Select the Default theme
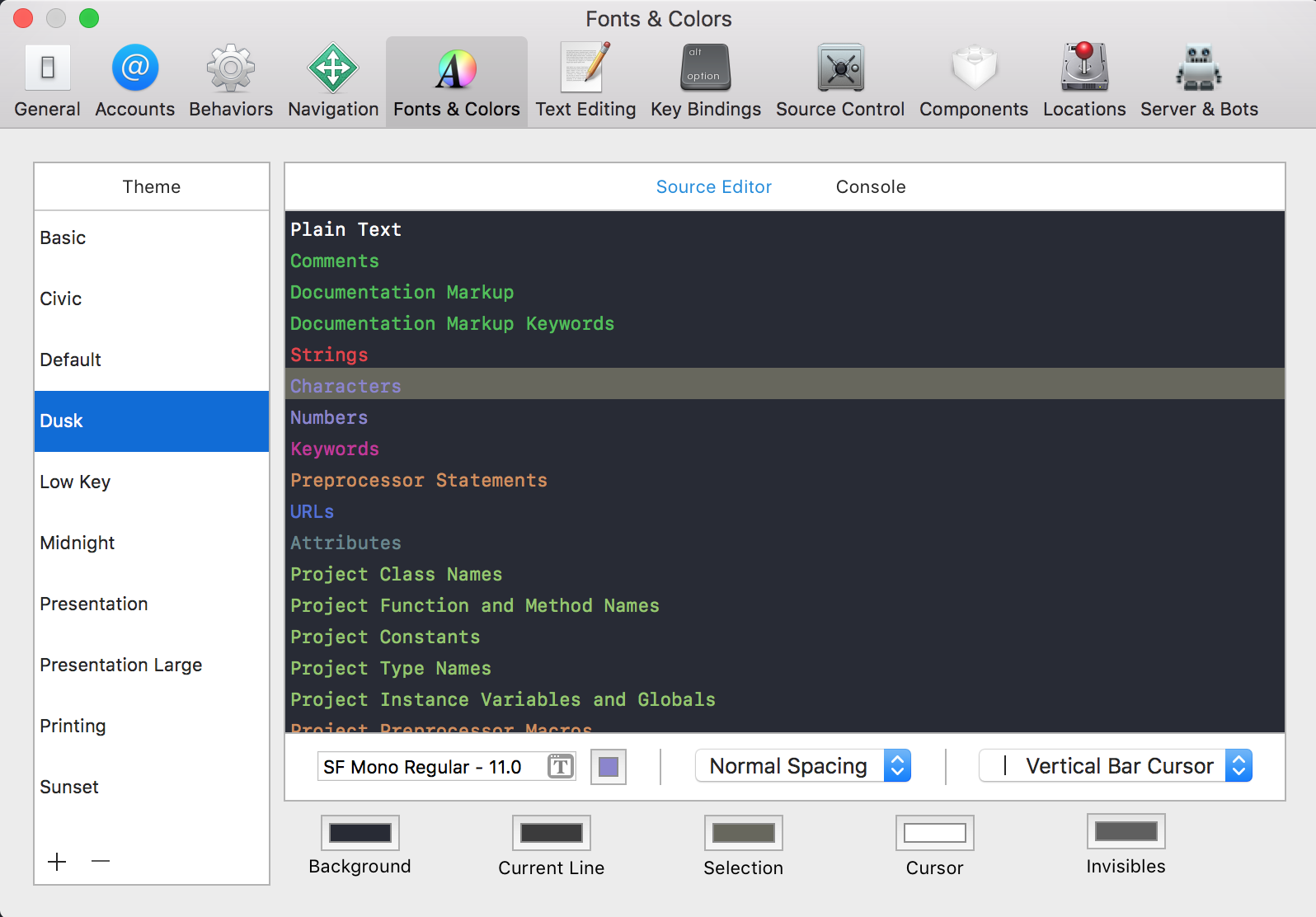The width and height of the screenshot is (1316, 917). (x=152, y=360)
